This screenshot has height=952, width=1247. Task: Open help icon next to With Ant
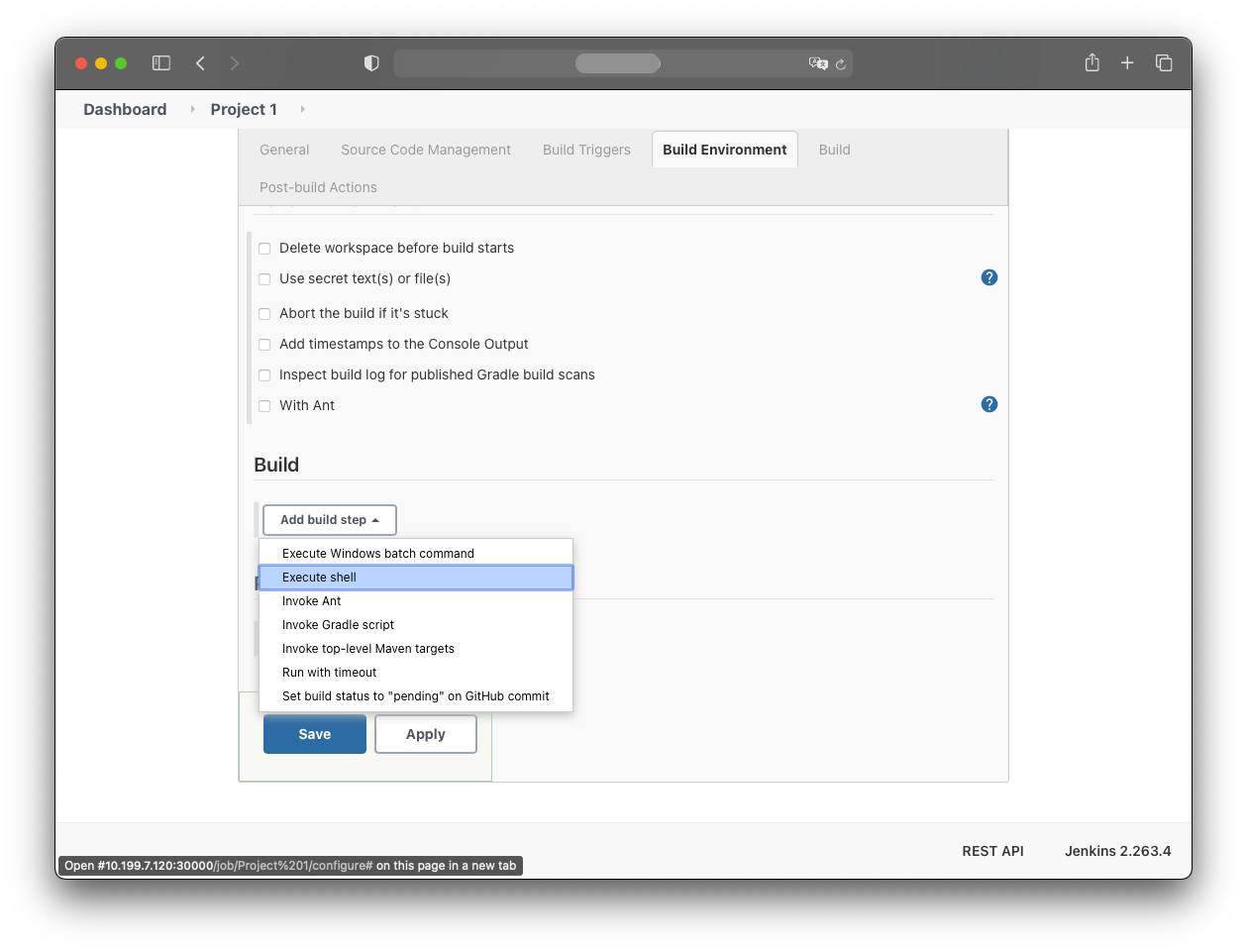coord(988,404)
